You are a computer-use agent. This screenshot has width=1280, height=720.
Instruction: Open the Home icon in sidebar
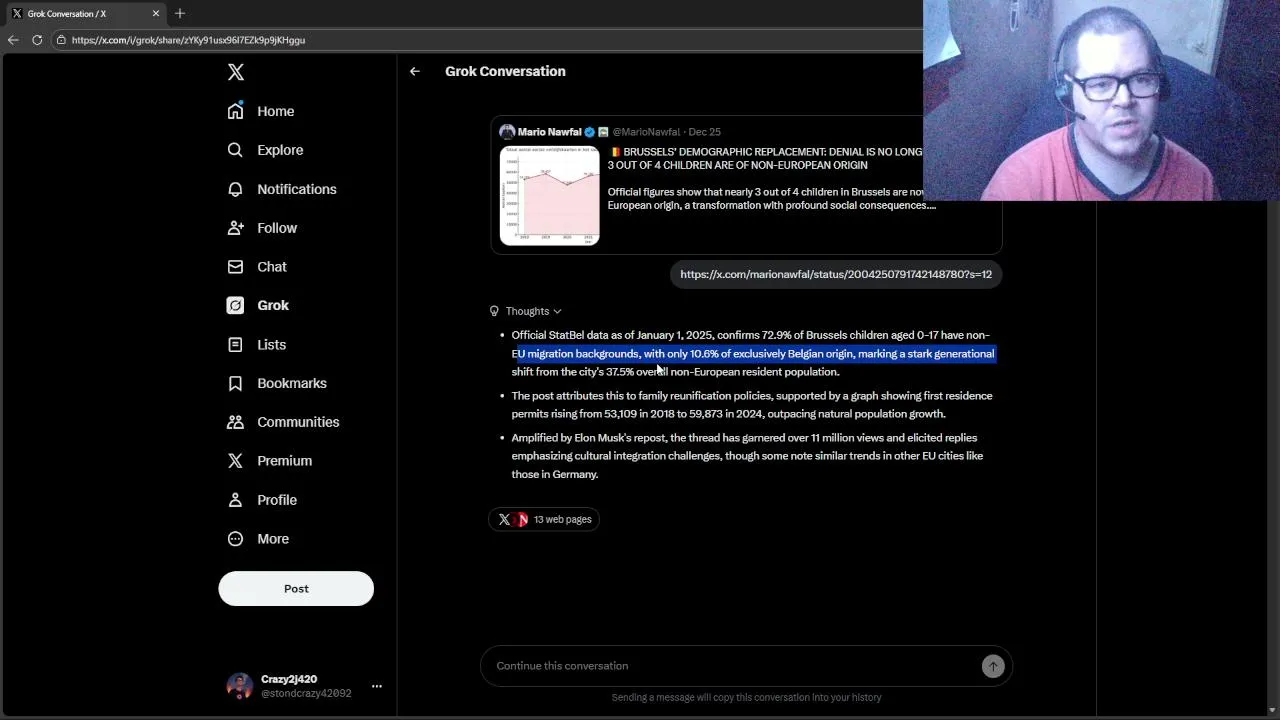[x=235, y=111]
